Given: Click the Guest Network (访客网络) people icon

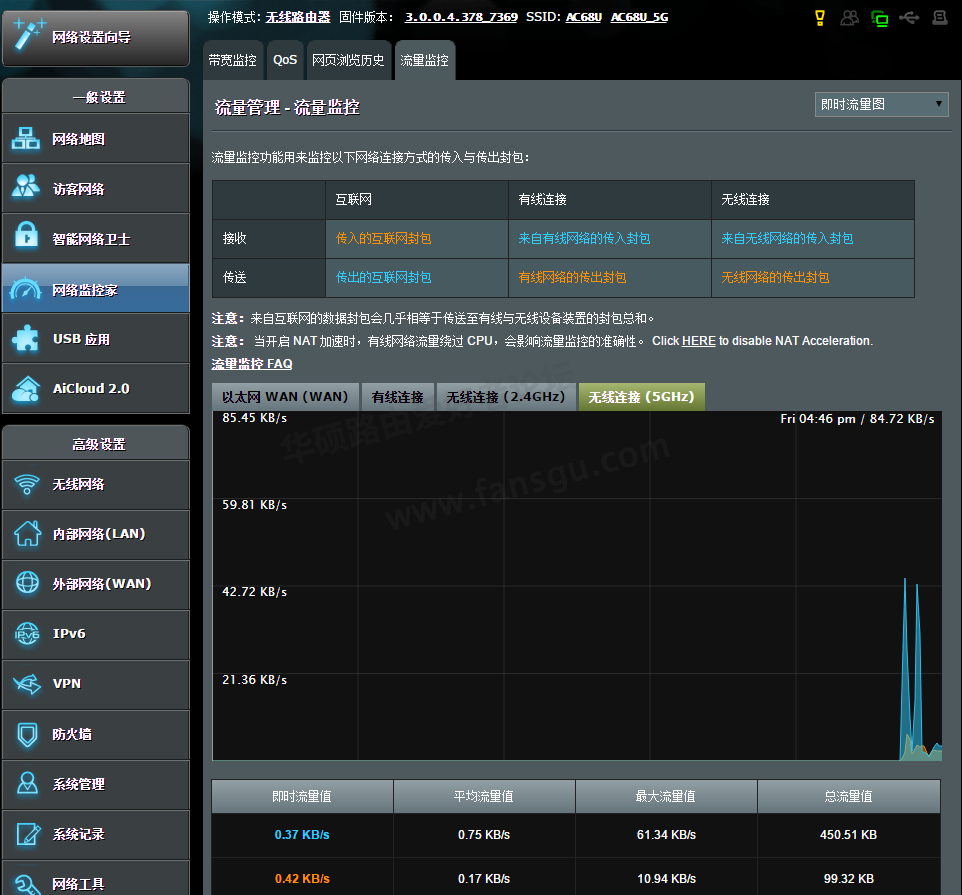Looking at the screenshot, I should pyautogui.click(x=26, y=187).
